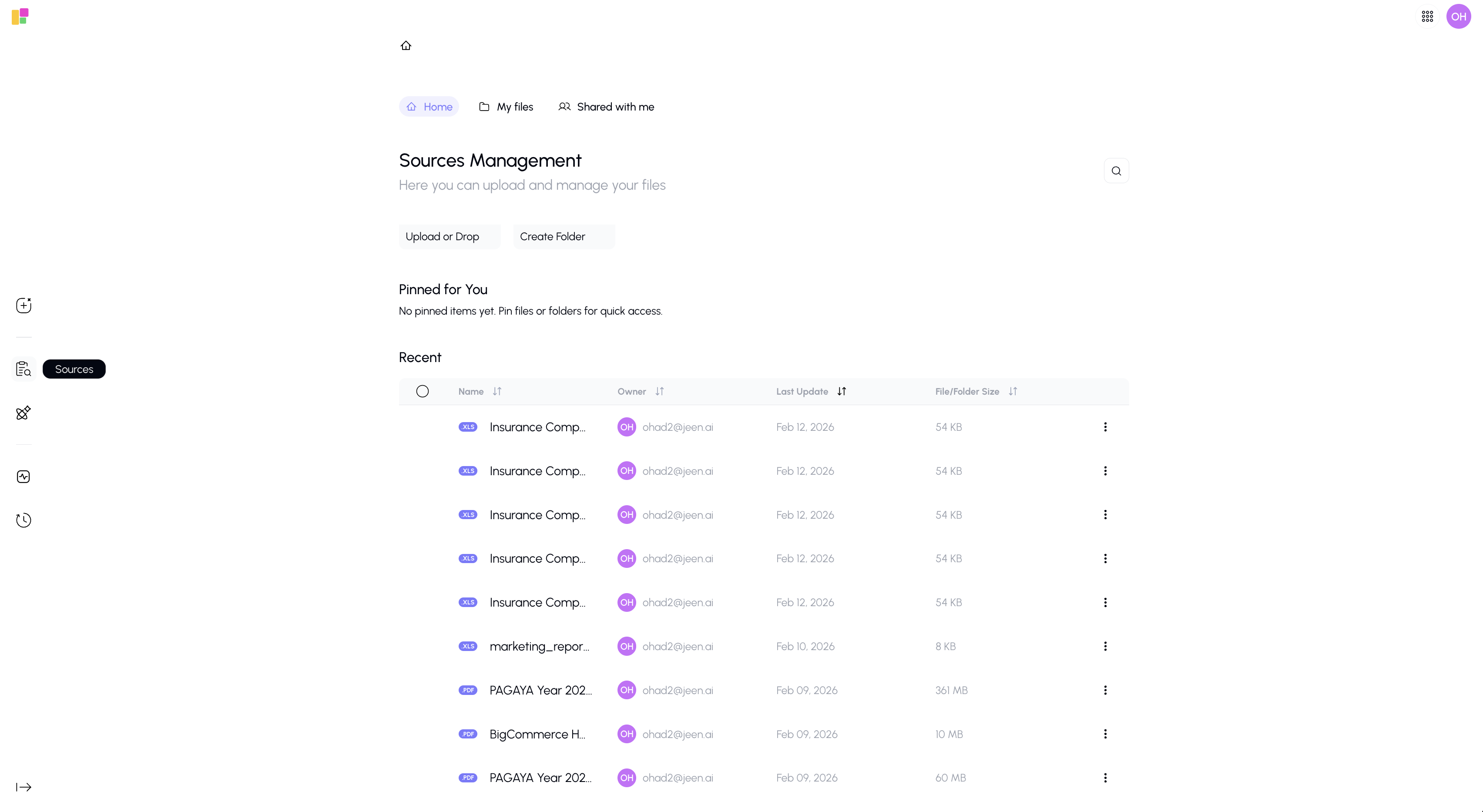Click the Sources sidebar icon
The width and height of the screenshot is (1483, 812).
click(23, 369)
